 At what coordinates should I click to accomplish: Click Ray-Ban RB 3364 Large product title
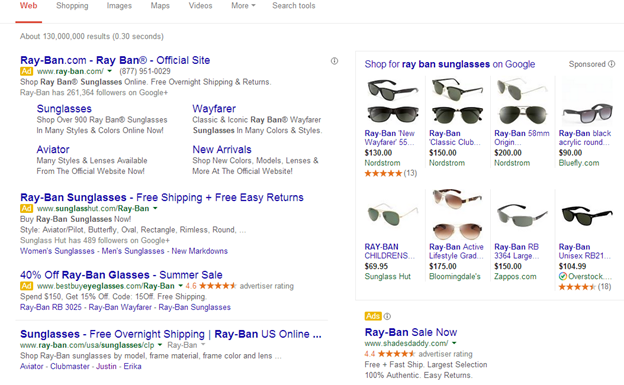tap(517, 251)
